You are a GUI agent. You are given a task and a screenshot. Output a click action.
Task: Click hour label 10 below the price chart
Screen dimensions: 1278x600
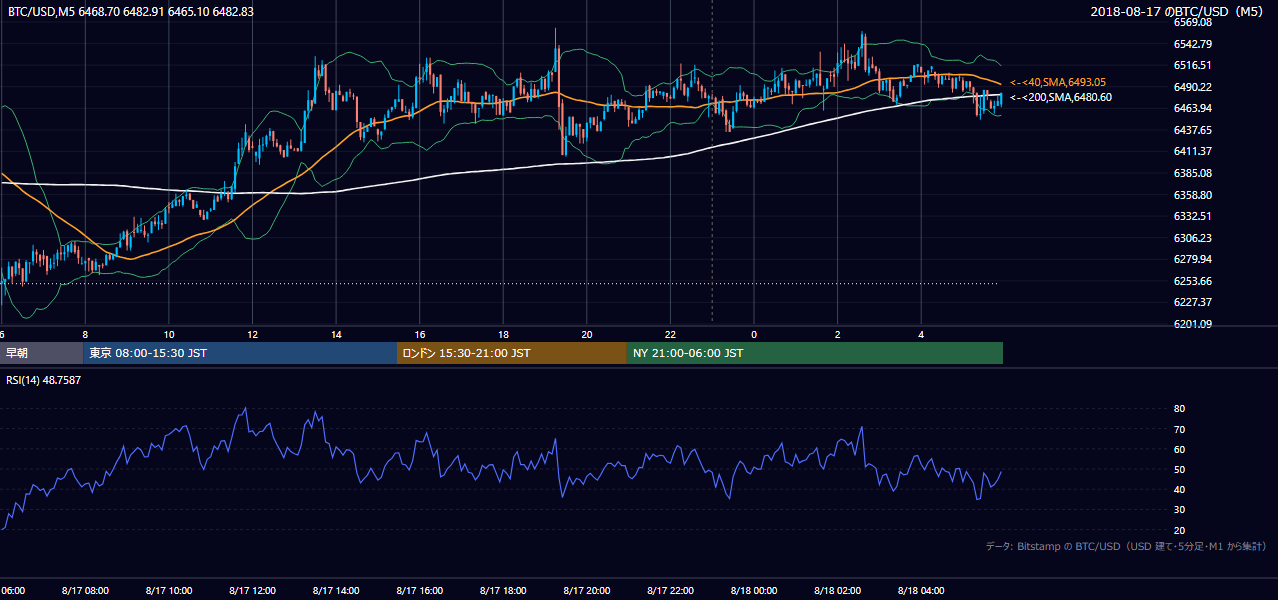[169, 334]
